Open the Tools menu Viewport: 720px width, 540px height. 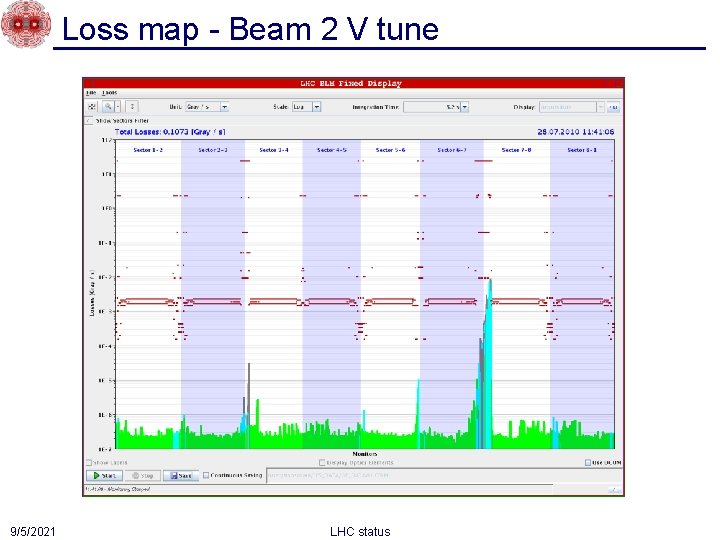pyautogui.click(x=109, y=93)
